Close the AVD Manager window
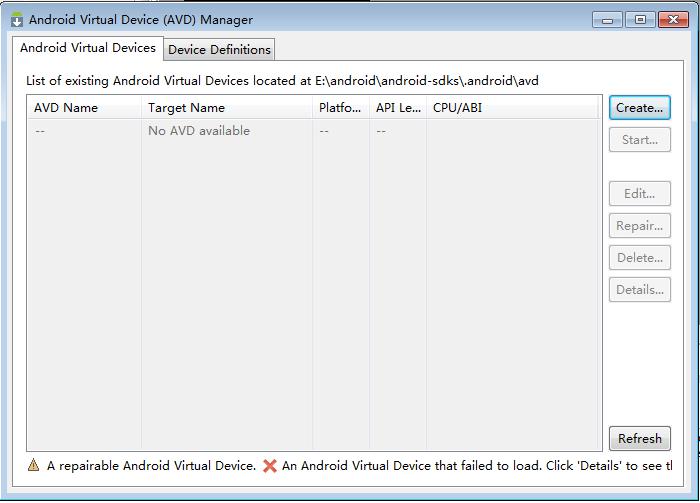 click(x=673, y=20)
